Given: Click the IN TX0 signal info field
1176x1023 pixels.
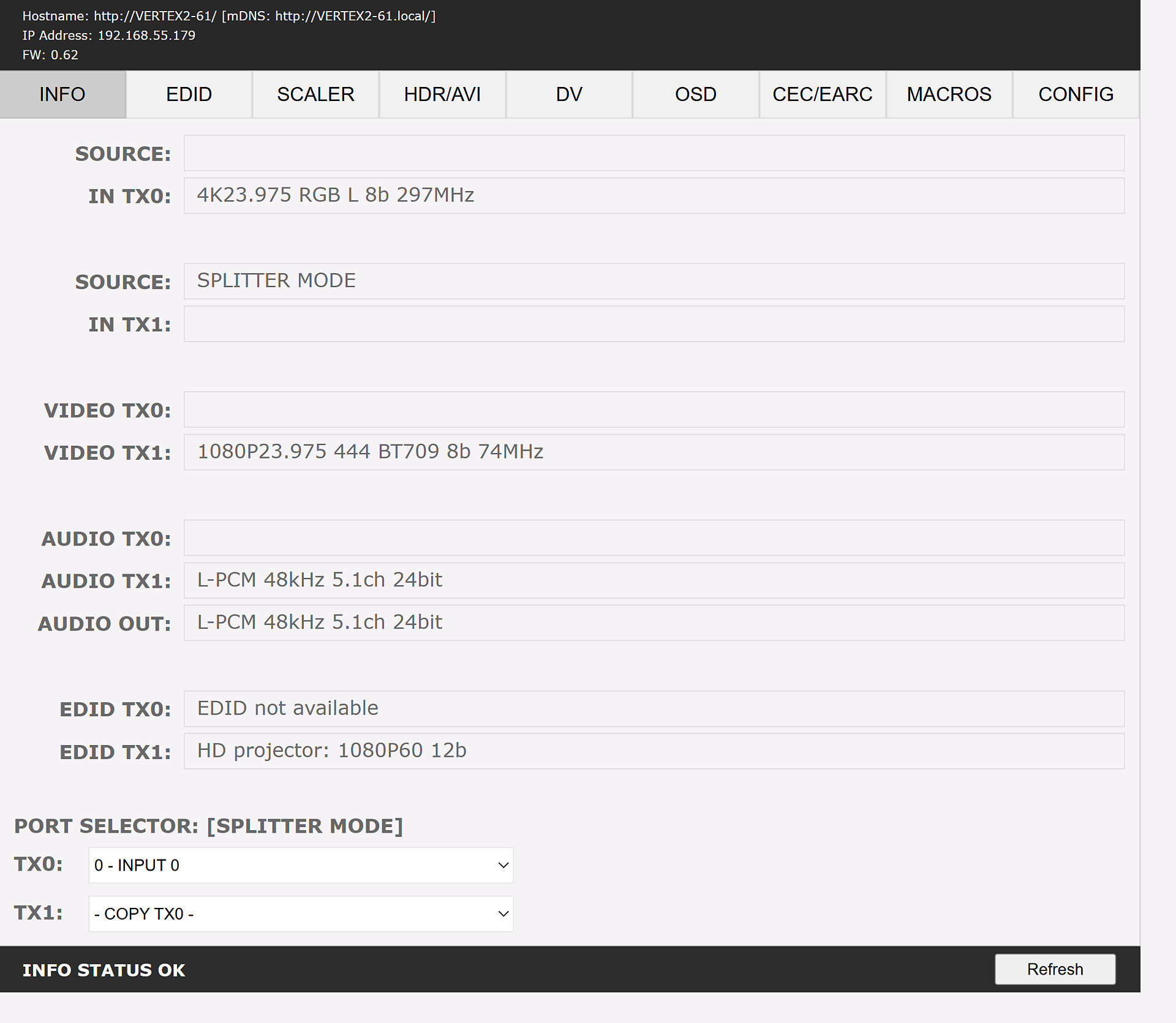Looking at the screenshot, I should click(654, 195).
